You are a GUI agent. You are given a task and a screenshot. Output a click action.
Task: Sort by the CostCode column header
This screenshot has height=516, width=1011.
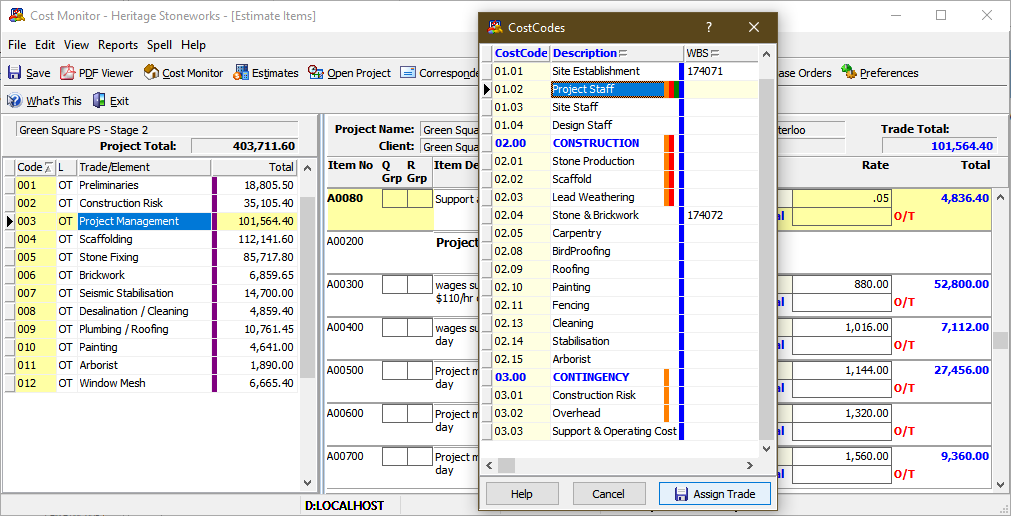click(521, 53)
